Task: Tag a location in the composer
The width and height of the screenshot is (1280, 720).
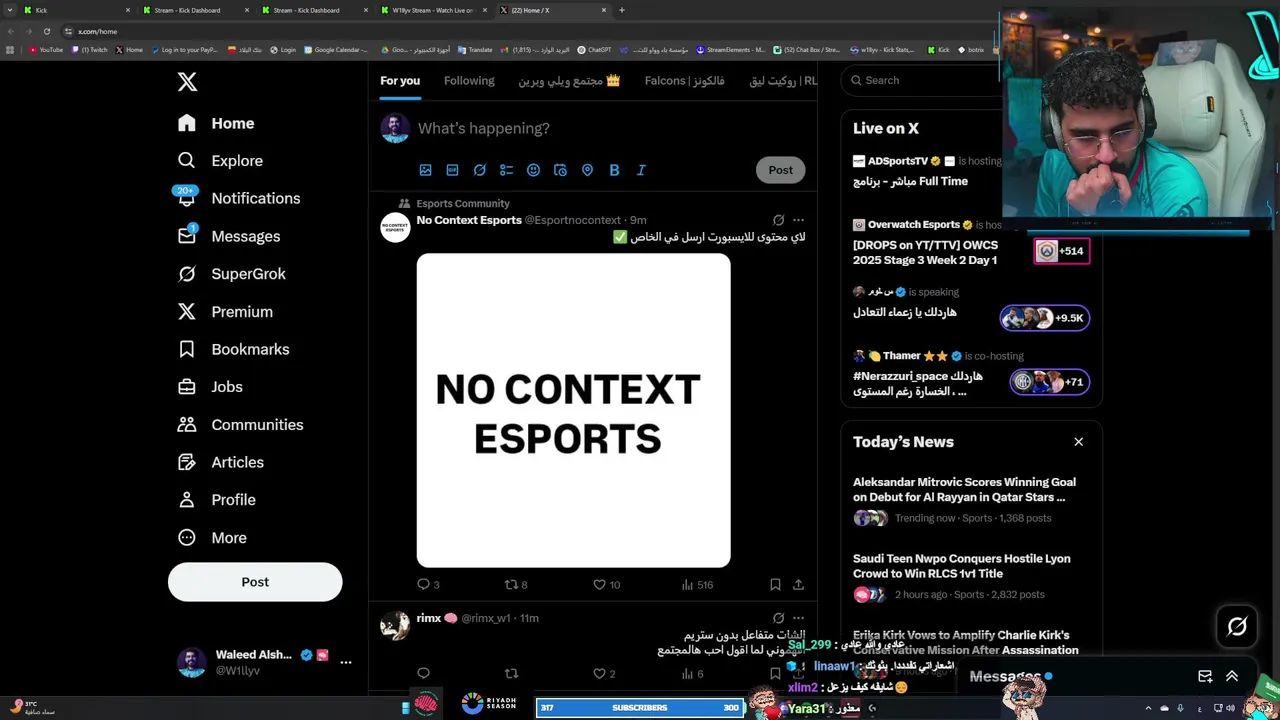Action: click(x=587, y=170)
